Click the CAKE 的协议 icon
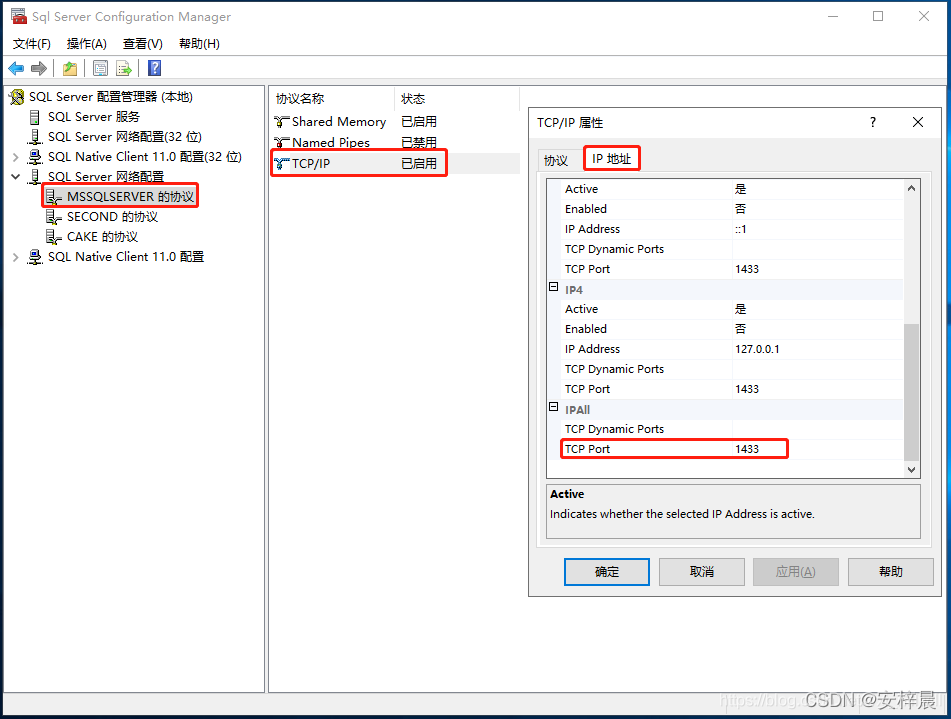The image size is (951, 719). coord(54,237)
